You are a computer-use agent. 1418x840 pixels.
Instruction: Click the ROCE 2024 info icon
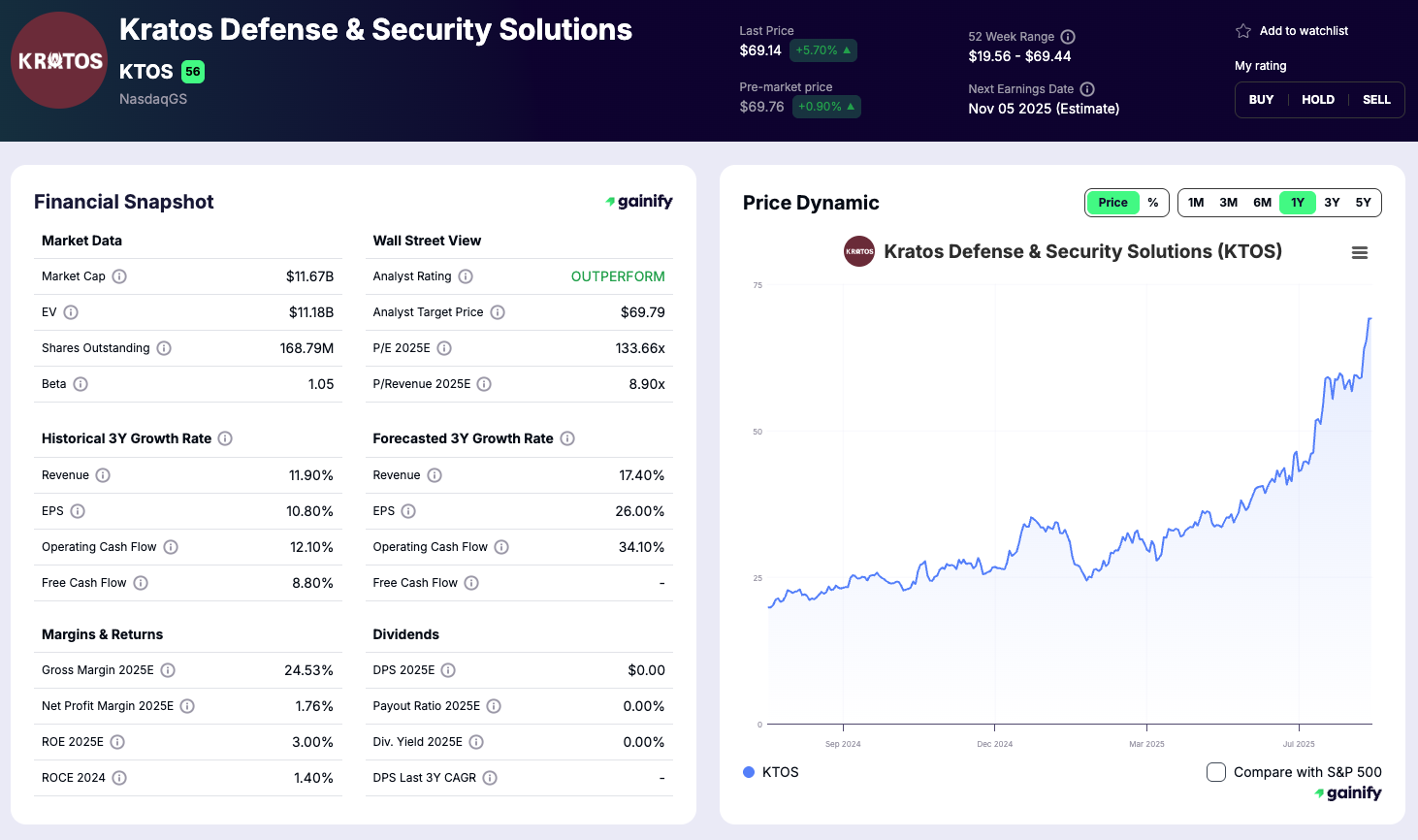[119, 778]
